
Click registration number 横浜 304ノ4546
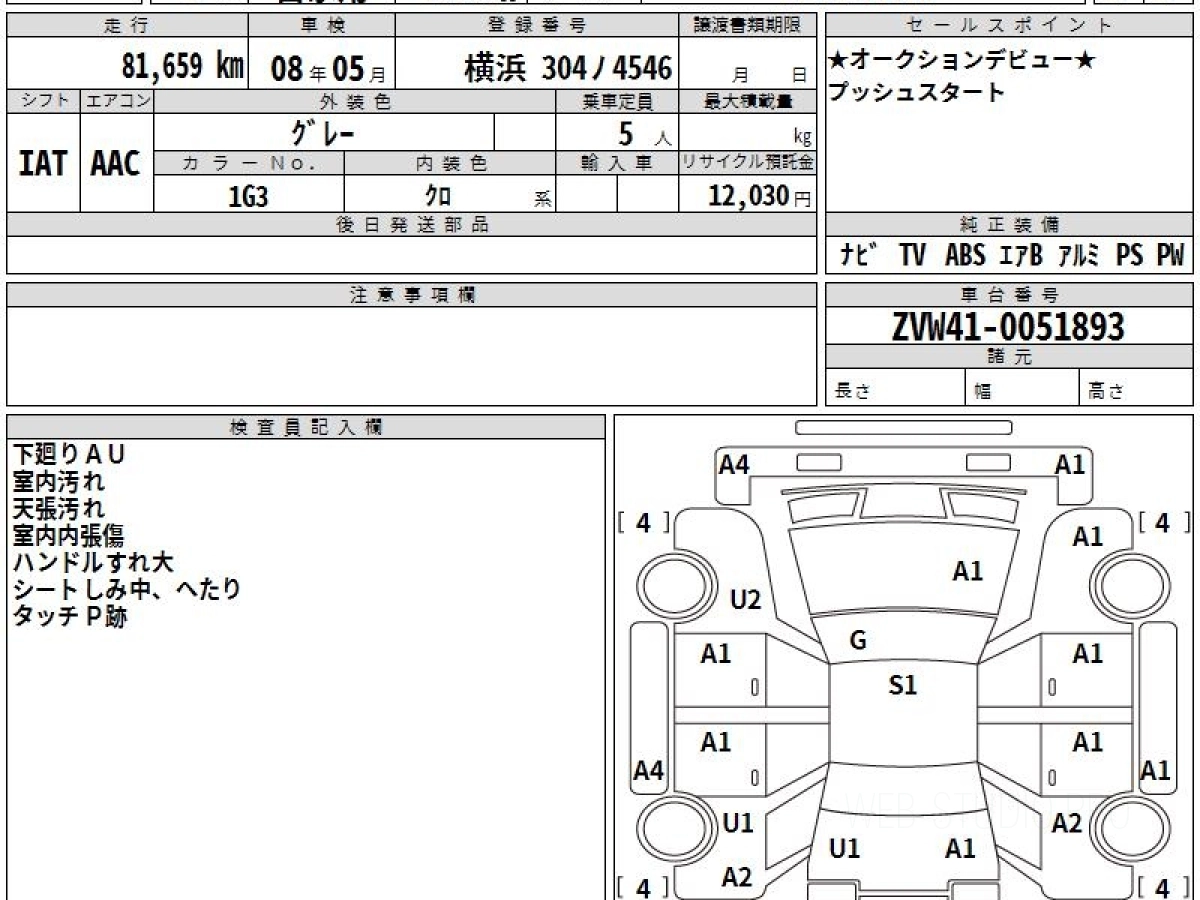pyautogui.click(x=567, y=68)
